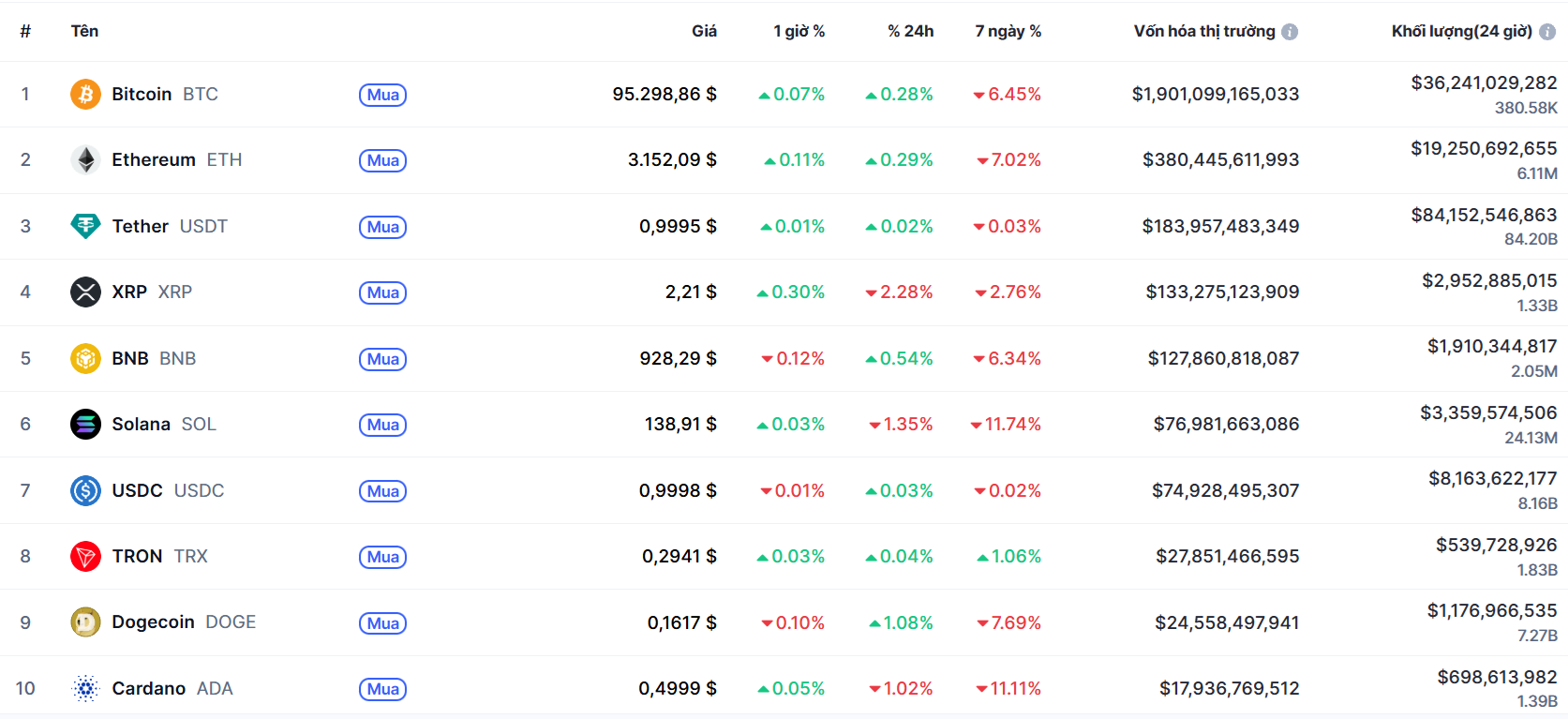Click the Bitcoin logo icon

point(85,95)
